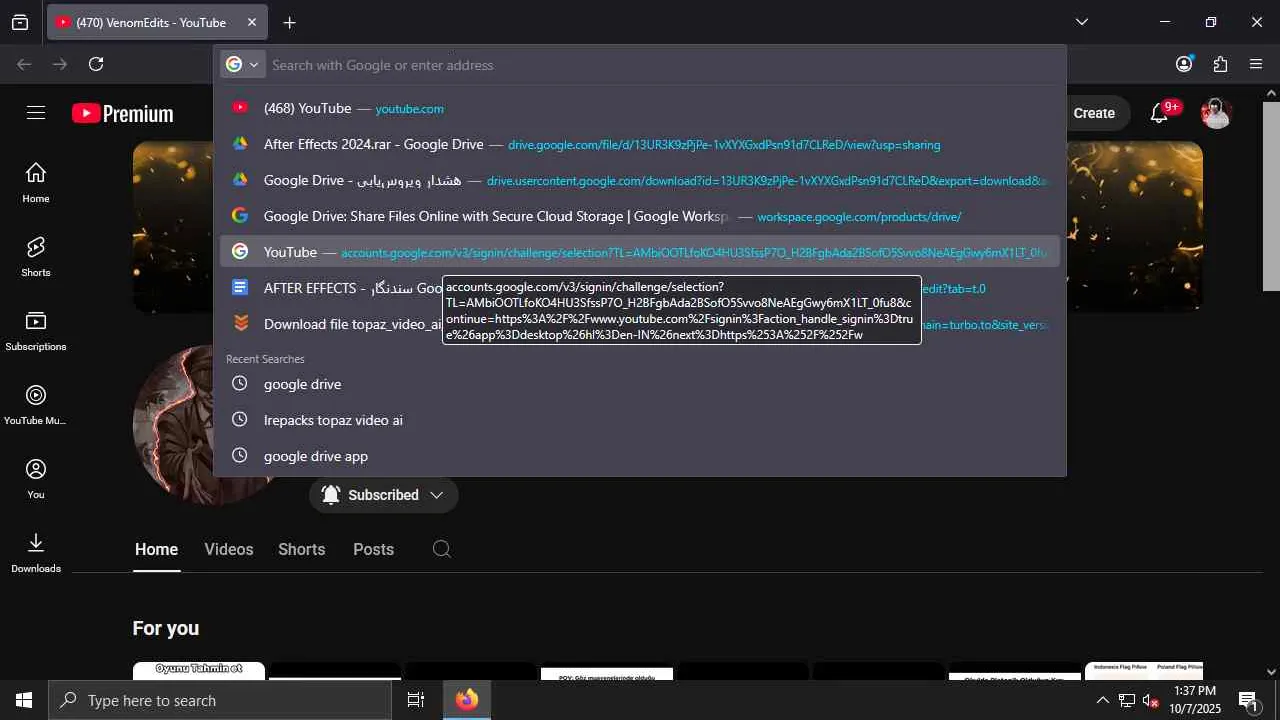Open Subscriptions in the sidebar
The height and width of the screenshot is (720, 1280).
click(x=36, y=331)
